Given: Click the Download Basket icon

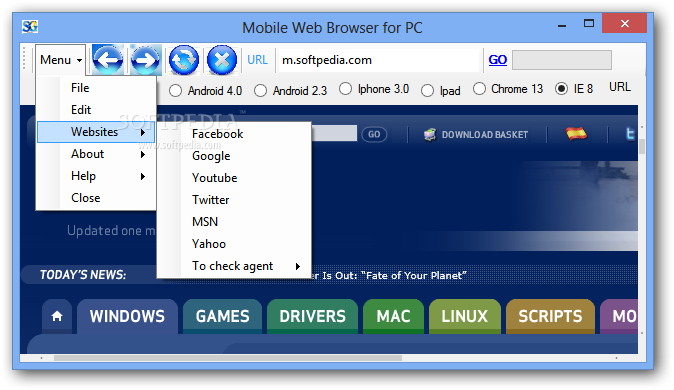Looking at the screenshot, I should click(x=430, y=135).
